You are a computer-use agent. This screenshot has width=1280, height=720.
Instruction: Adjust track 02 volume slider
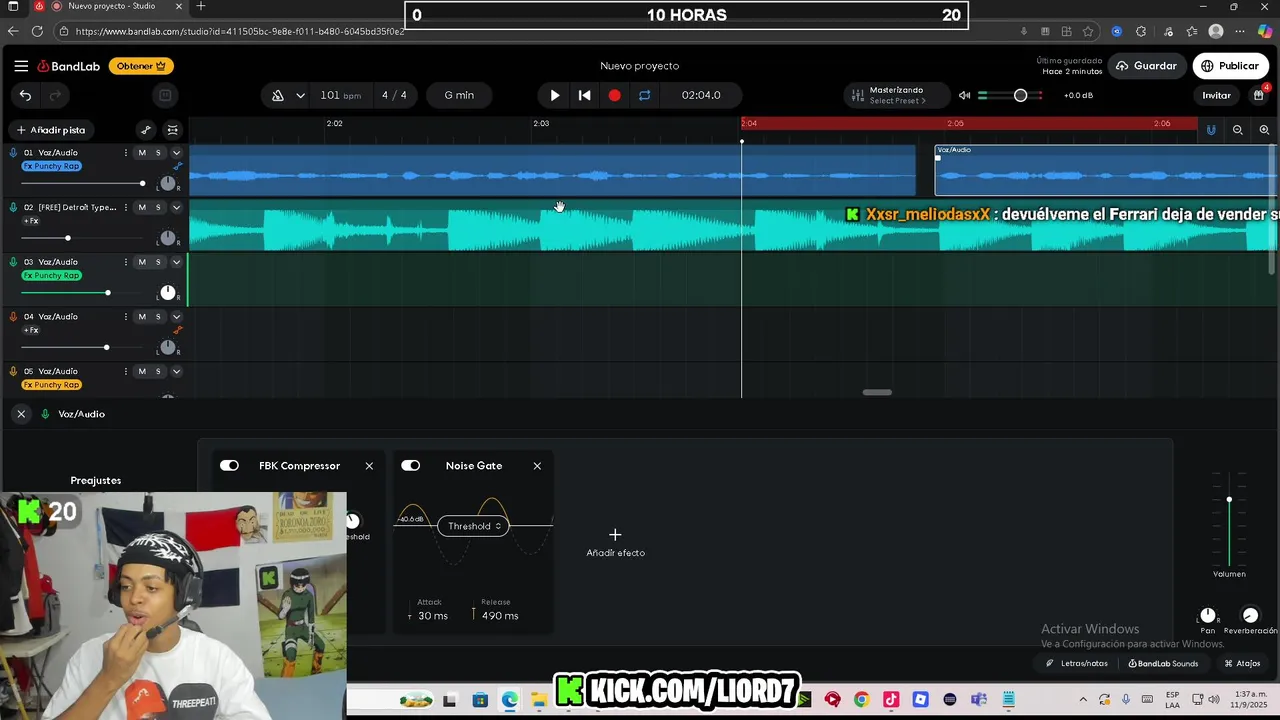68,238
